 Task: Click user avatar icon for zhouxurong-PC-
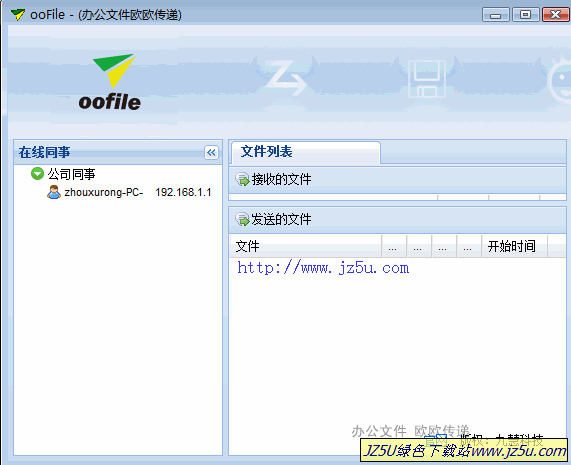54,192
